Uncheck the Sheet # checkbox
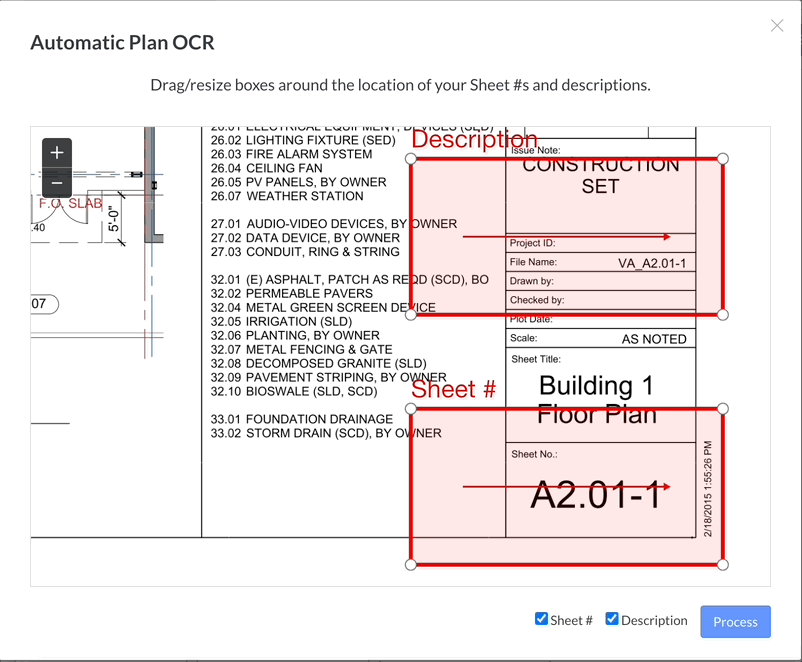 point(541,619)
